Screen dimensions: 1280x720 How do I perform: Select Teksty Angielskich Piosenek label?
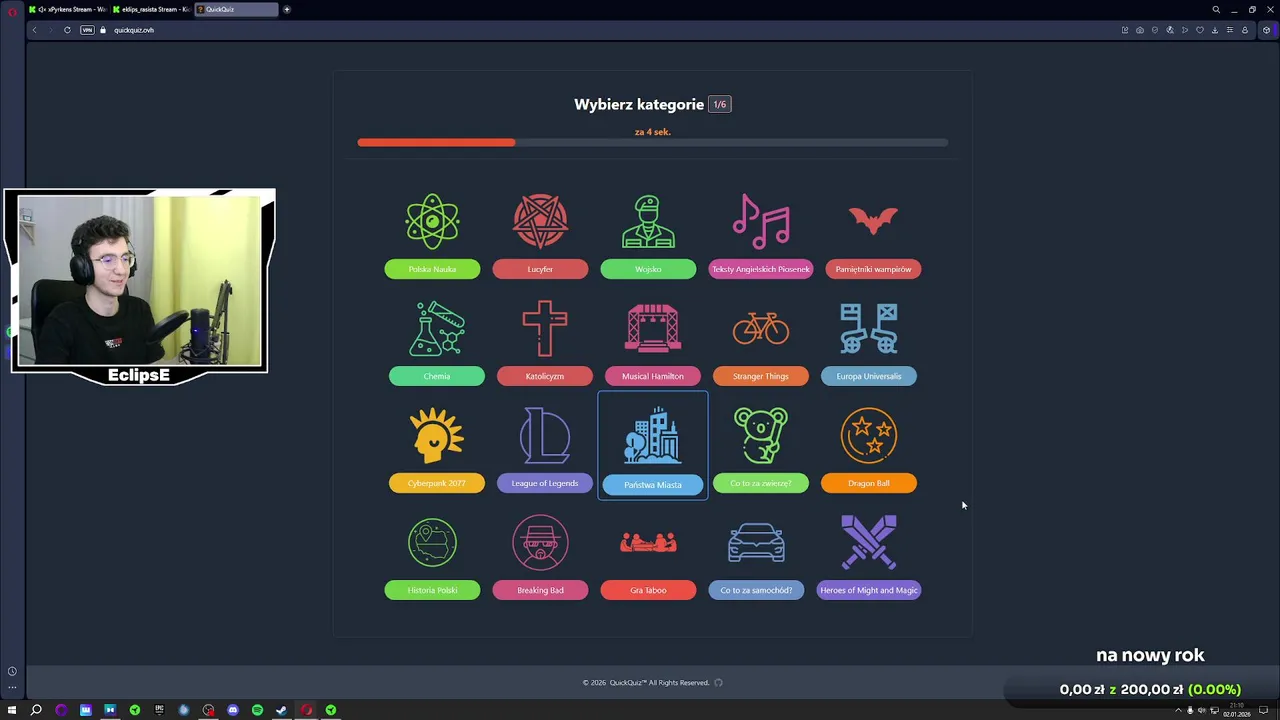[761, 269]
